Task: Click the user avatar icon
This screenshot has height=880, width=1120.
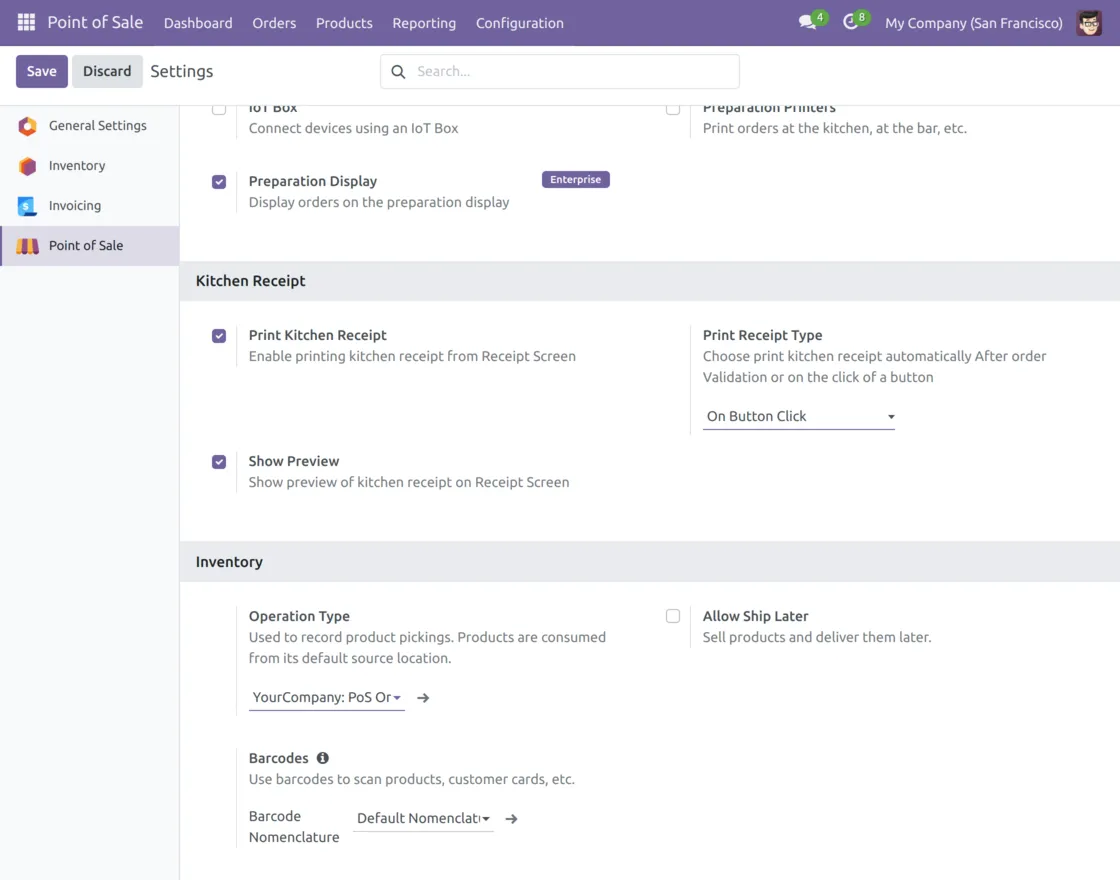Action: (1089, 22)
